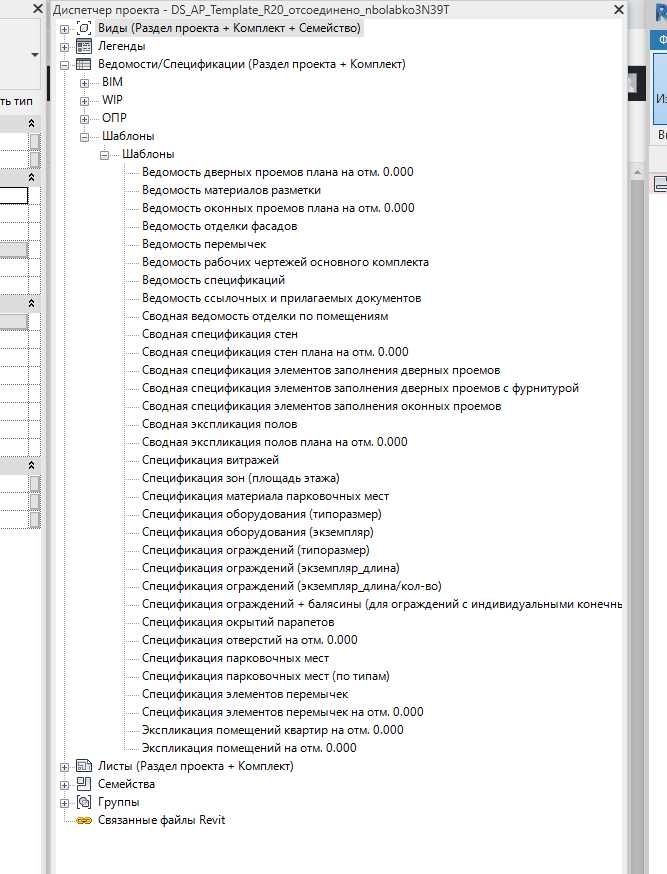The width and height of the screenshot is (667, 874).
Task: Click the Связанные файлы Revit link icon
Action: pyautogui.click(x=84, y=820)
